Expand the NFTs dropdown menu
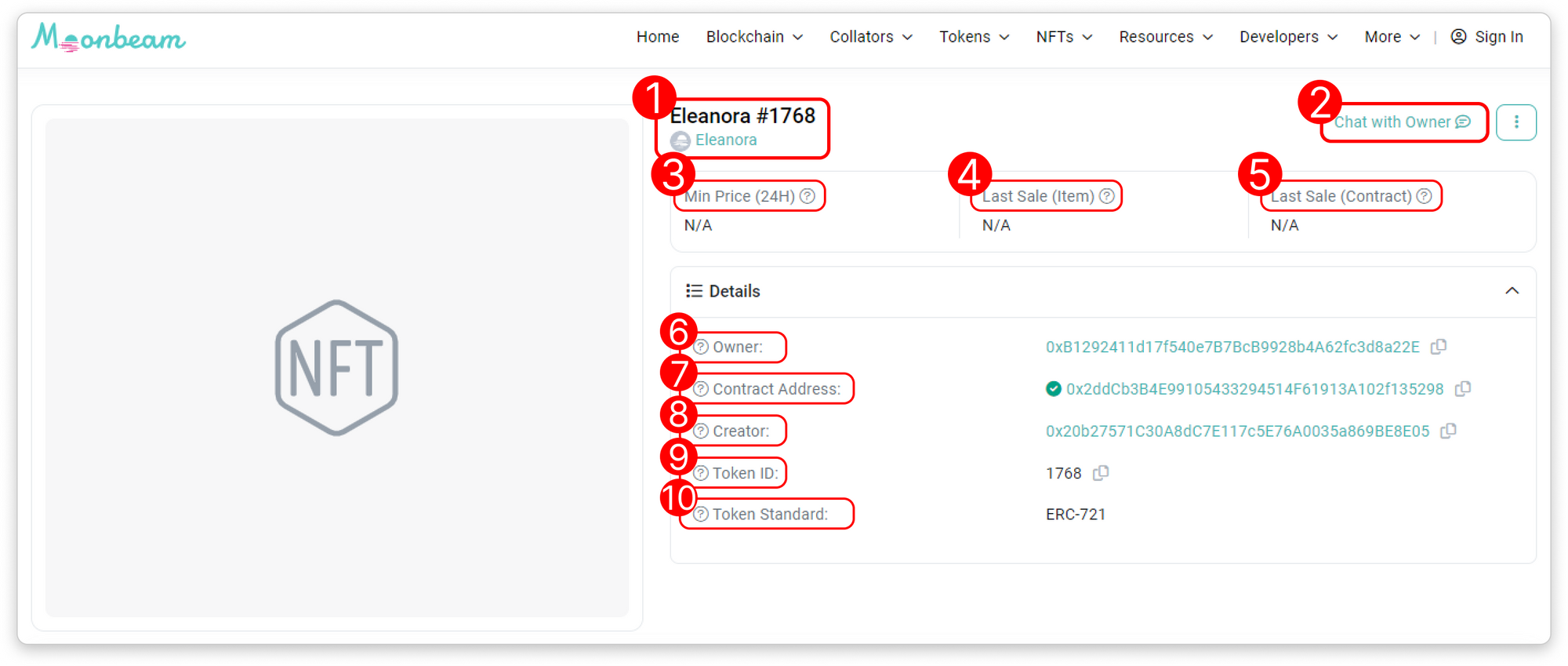Viewport: 1568px width, 666px height. [x=1064, y=37]
